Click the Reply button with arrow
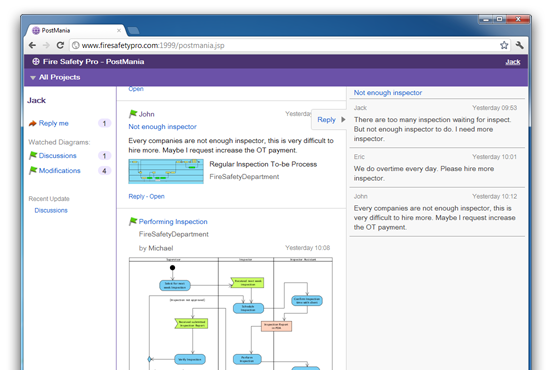 point(329,120)
